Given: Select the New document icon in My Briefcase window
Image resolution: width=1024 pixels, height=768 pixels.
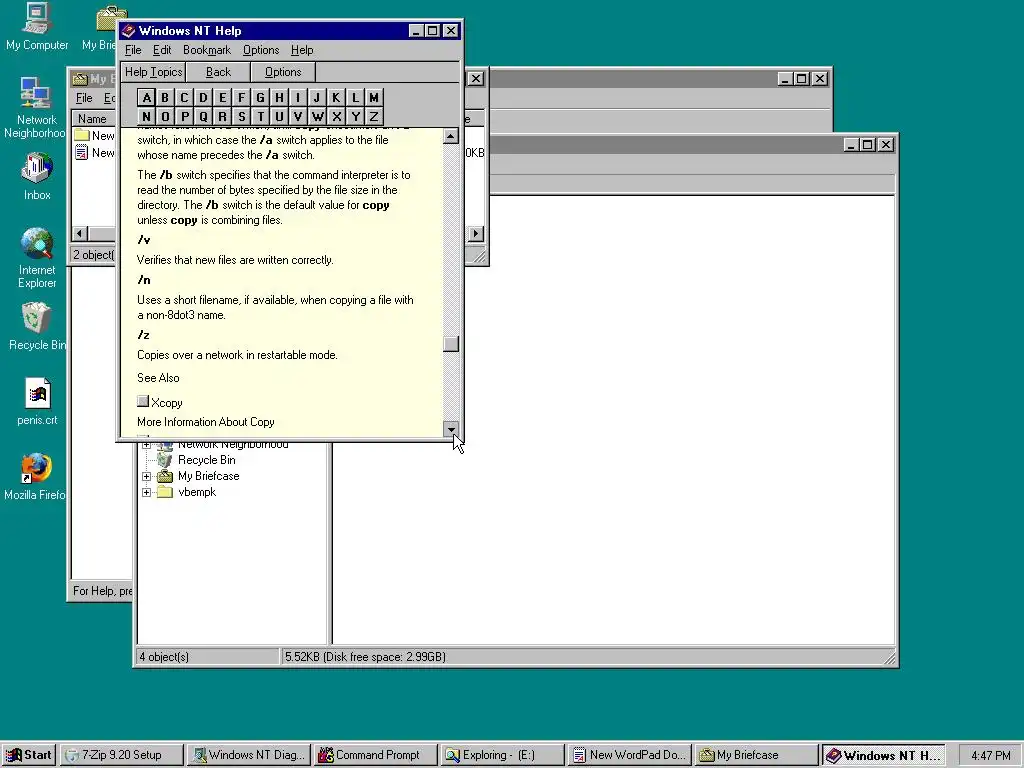Looking at the screenshot, I should pyautogui.click(x=81, y=152).
